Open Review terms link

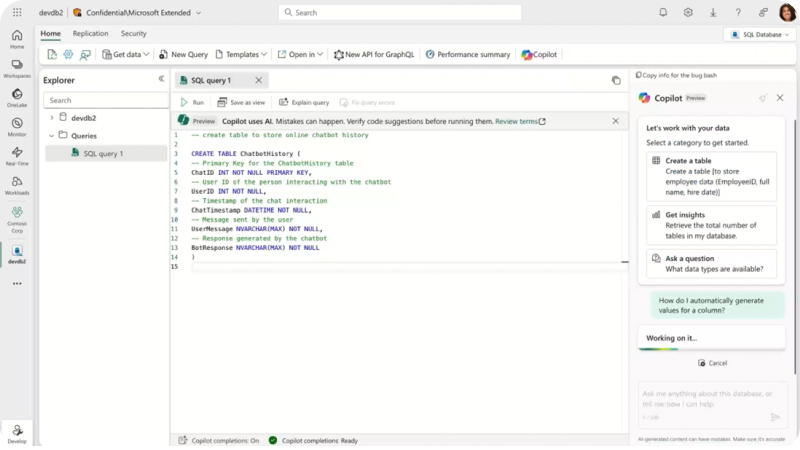pos(520,121)
